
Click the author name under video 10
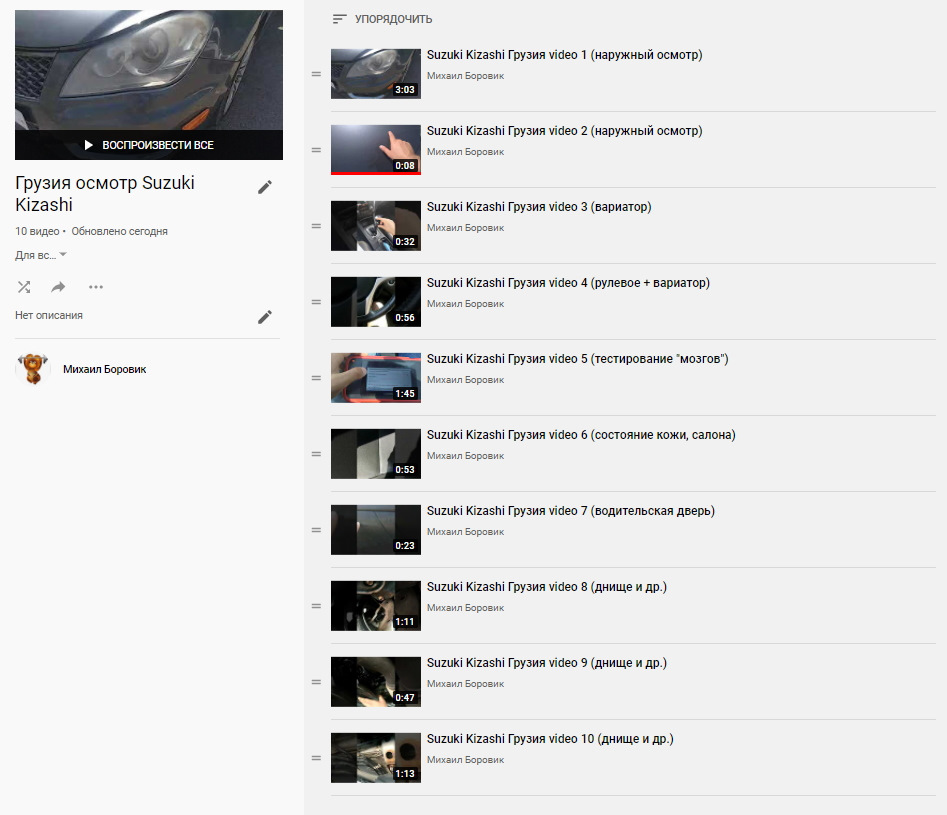click(x=466, y=760)
